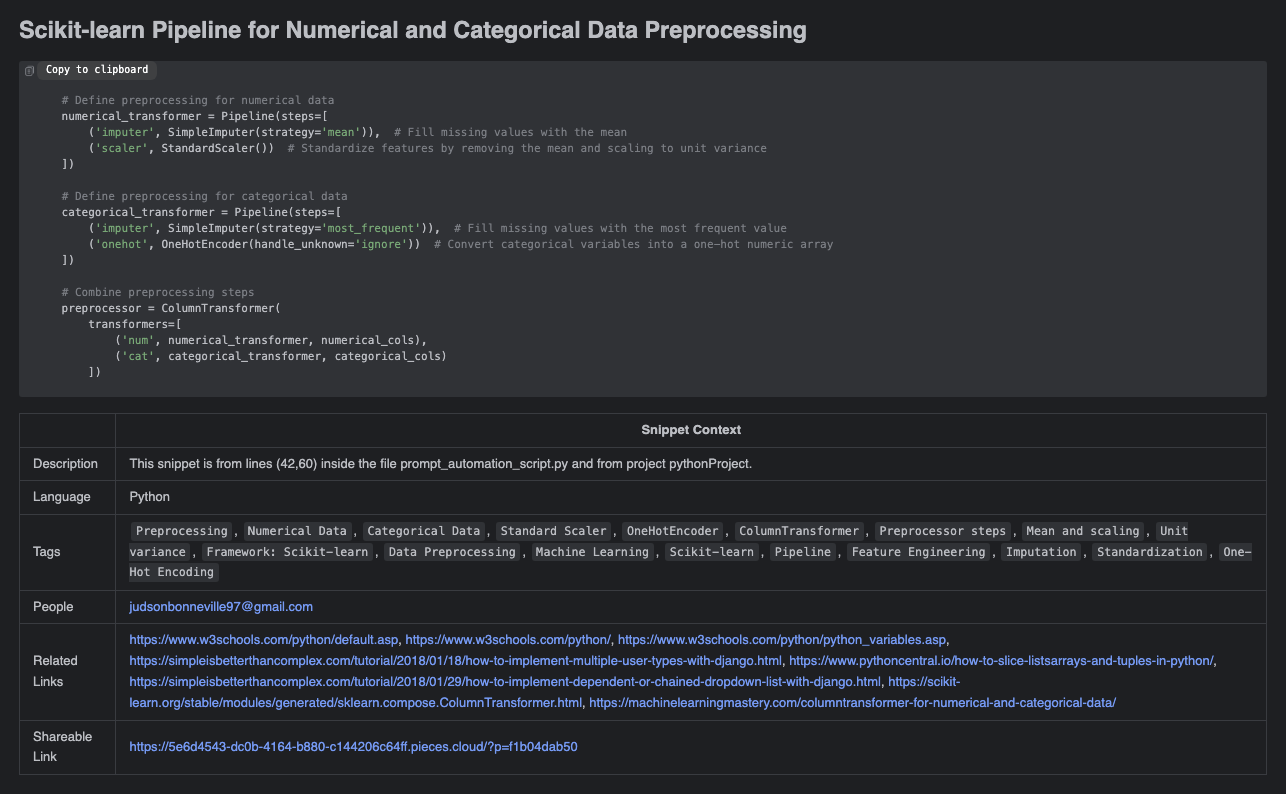Screen dimensions: 1286x794
Task: Open the pieces.cloud shareable link
Action: pos(353,746)
